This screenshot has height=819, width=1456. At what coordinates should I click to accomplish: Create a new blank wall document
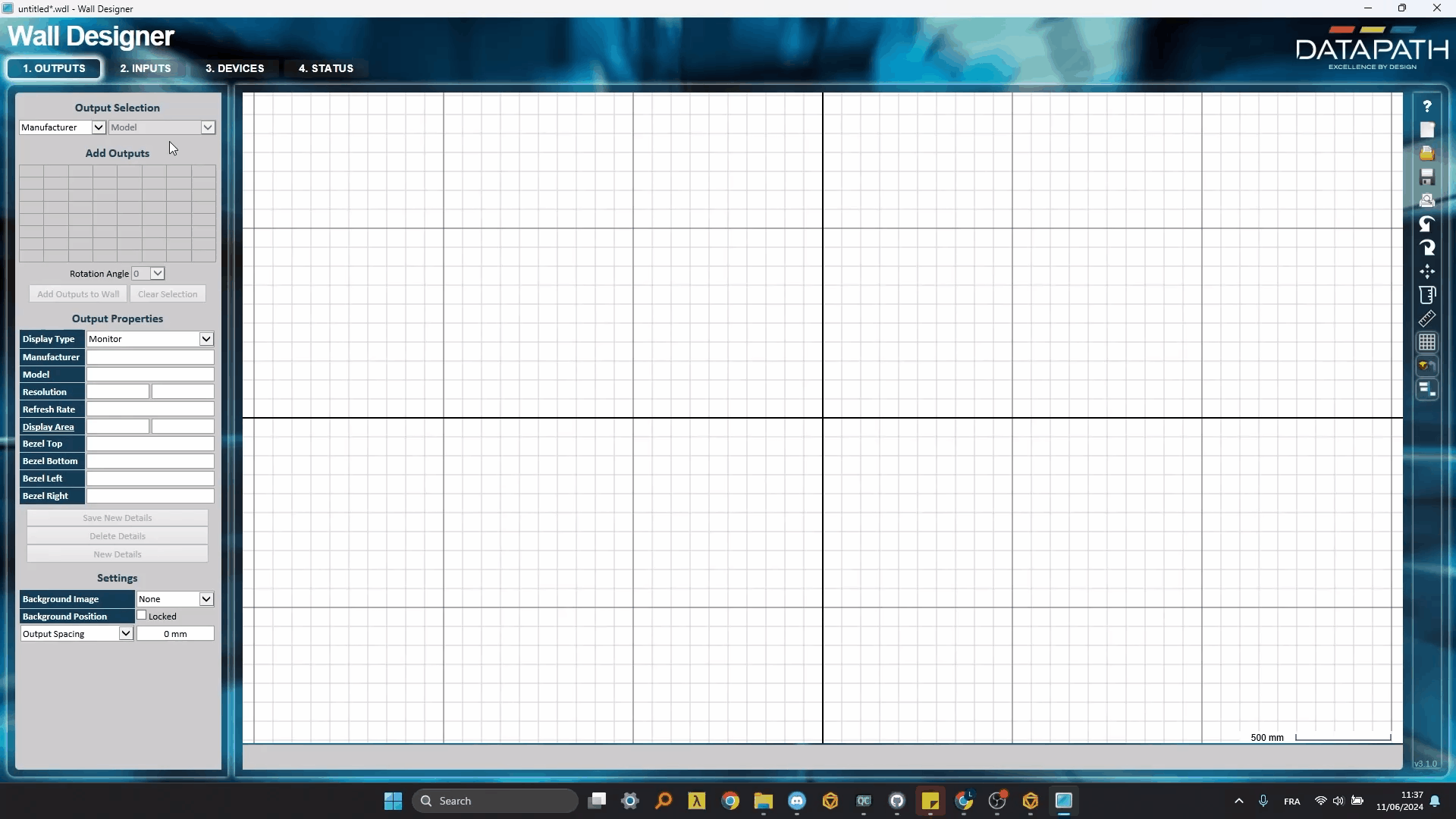tap(1426, 130)
